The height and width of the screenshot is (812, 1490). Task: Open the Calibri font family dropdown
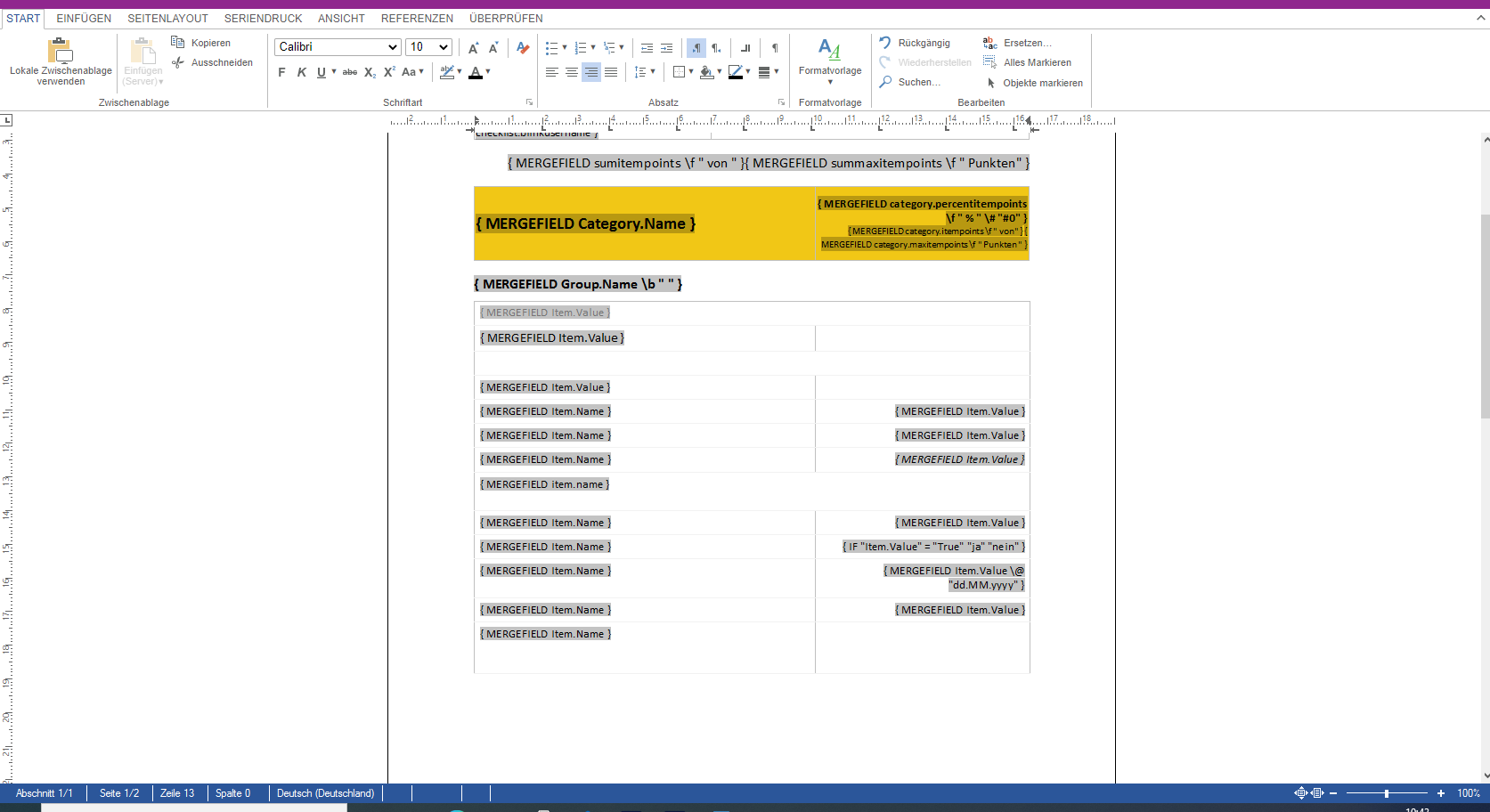pos(338,47)
